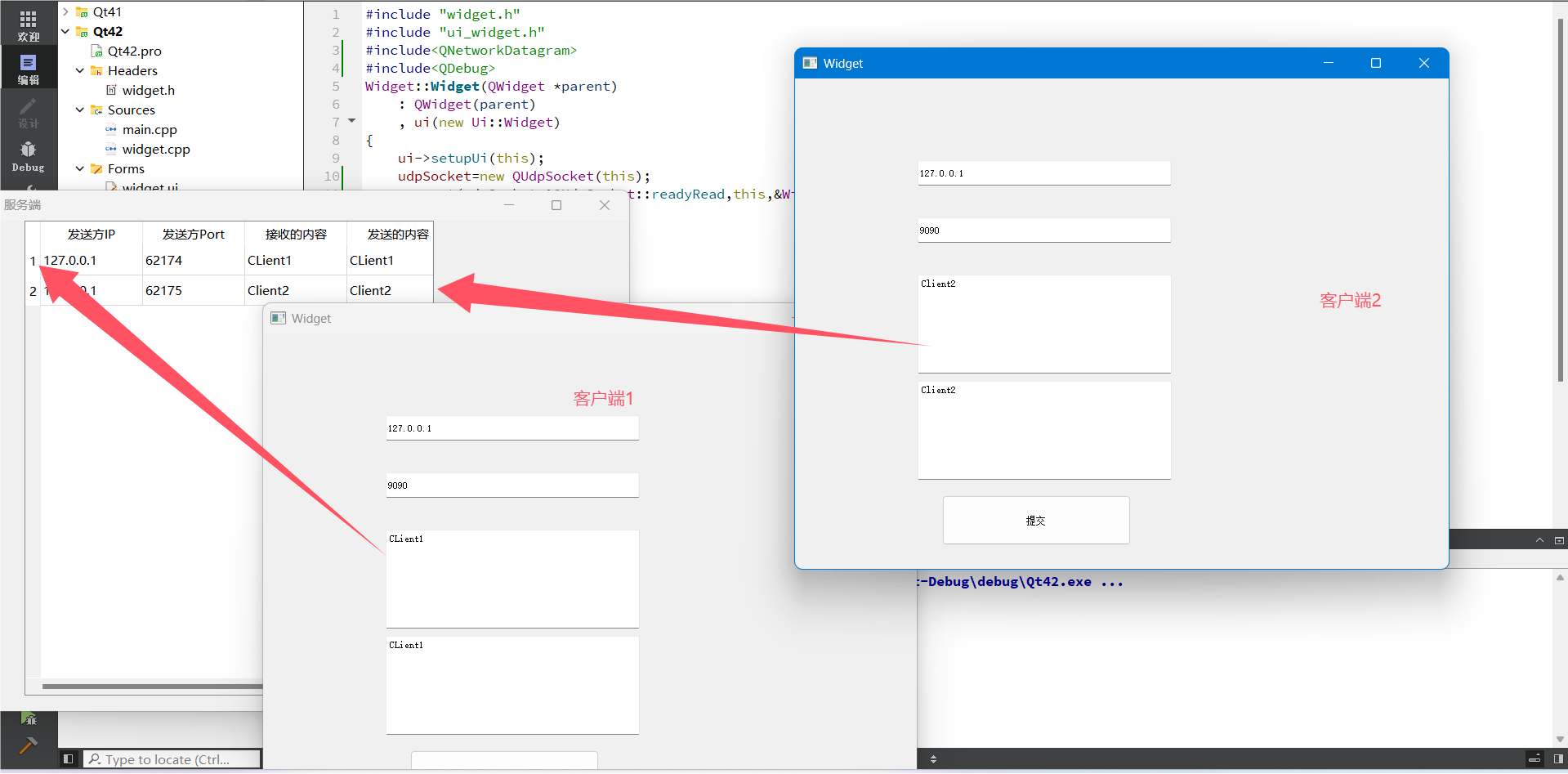Click the main.cpp file icon

[x=111, y=129]
